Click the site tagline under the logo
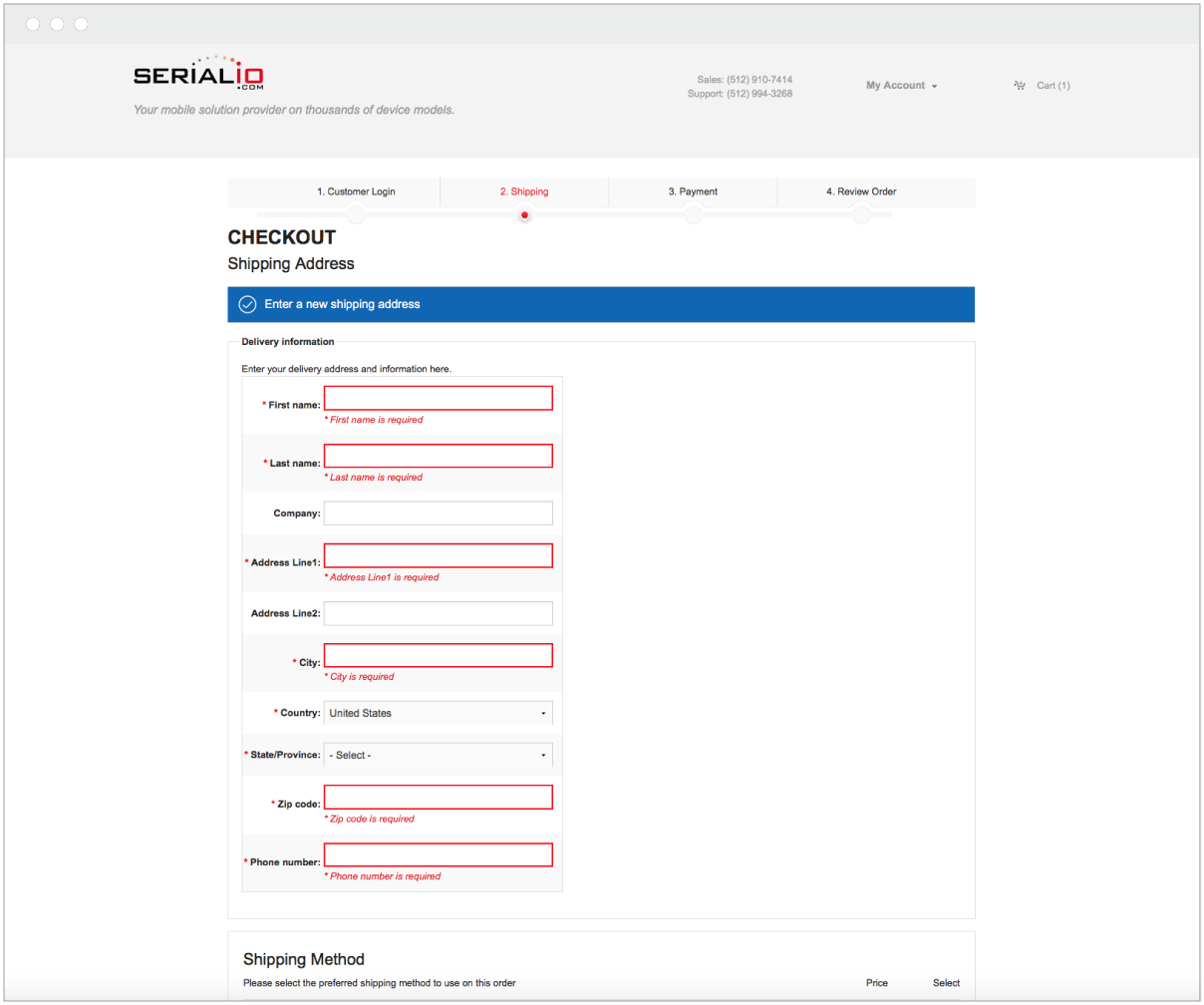The width and height of the screenshot is (1204, 1005). coord(294,110)
